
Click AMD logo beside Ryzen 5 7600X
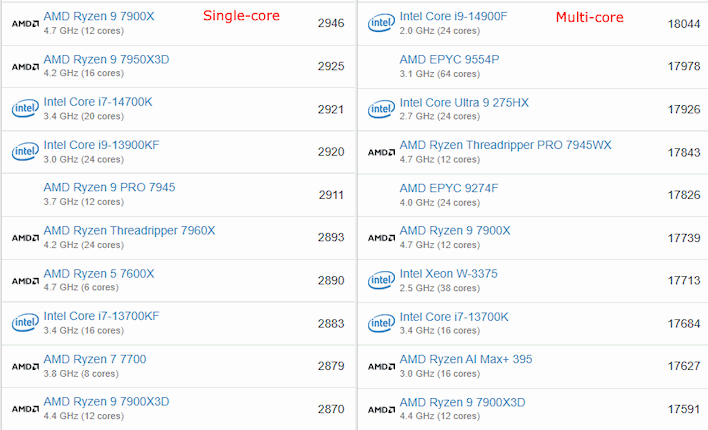pos(25,281)
